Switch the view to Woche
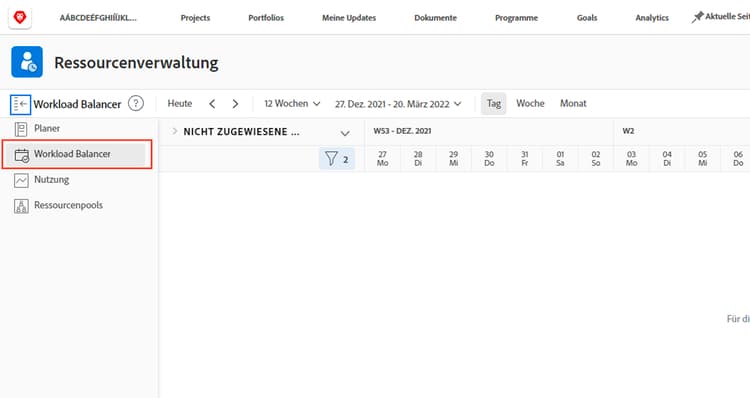 [x=530, y=103]
